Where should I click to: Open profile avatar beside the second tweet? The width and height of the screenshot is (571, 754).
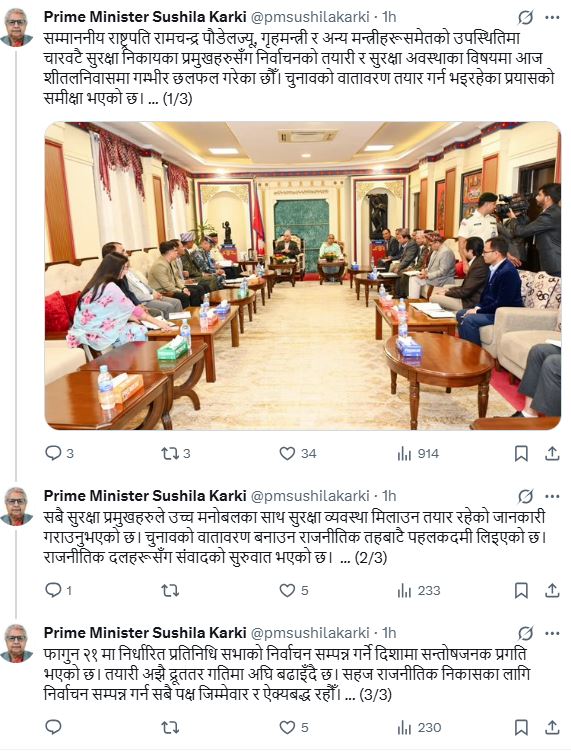[x=16, y=506]
